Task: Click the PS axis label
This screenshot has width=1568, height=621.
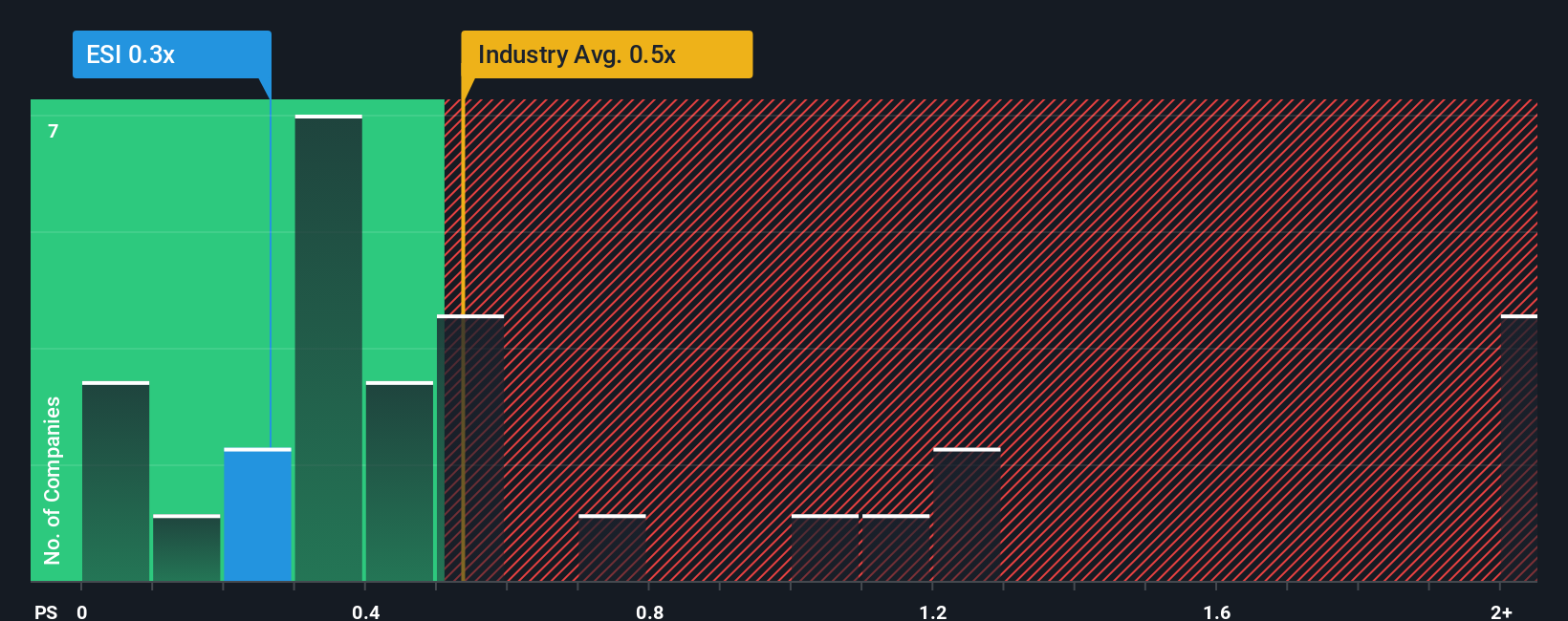Action: pyautogui.click(x=46, y=611)
